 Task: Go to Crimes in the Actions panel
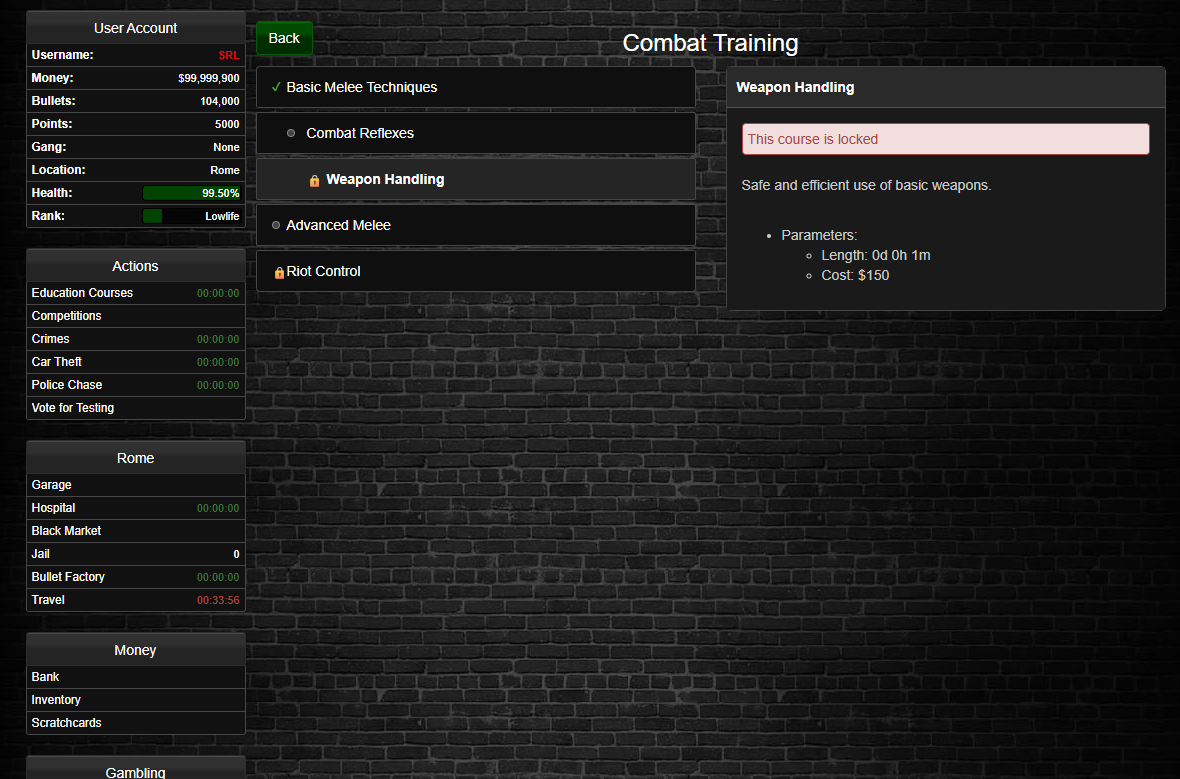tap(50, 339)
